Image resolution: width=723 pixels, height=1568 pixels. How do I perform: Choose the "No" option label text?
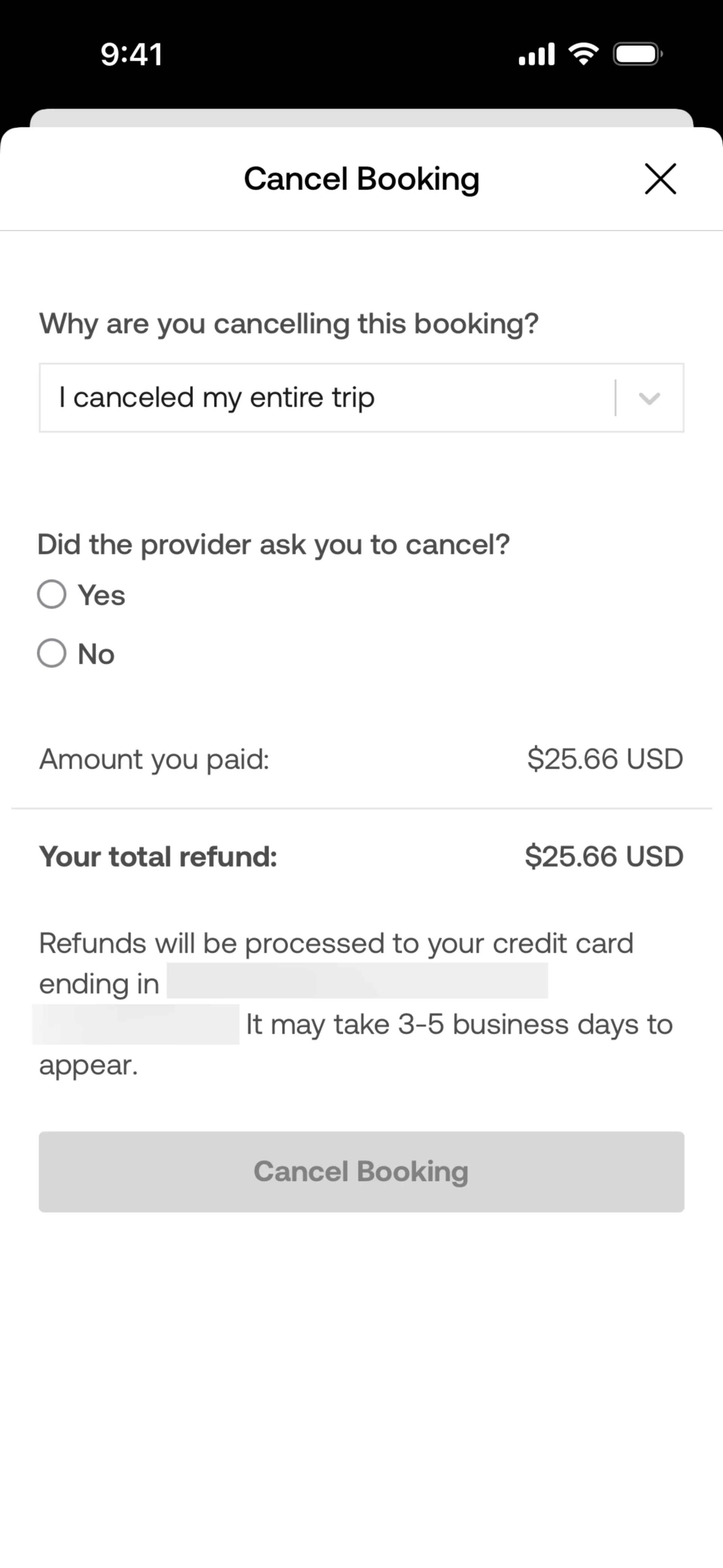[96, 654]
